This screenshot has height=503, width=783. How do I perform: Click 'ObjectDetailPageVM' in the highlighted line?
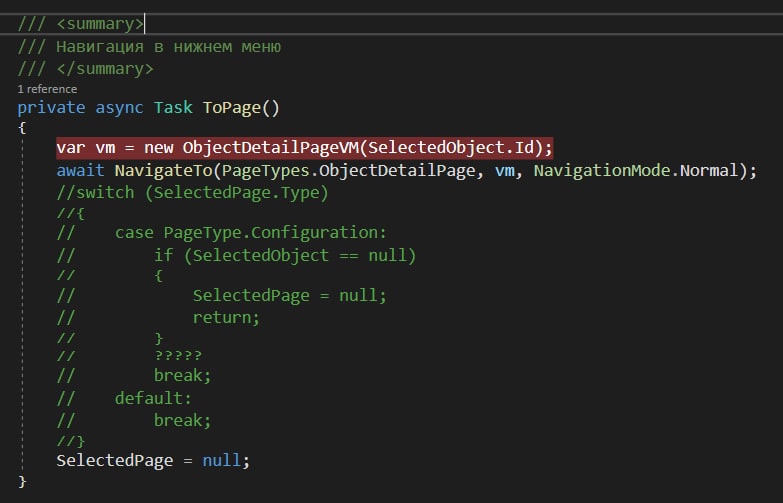coord(270,147)
